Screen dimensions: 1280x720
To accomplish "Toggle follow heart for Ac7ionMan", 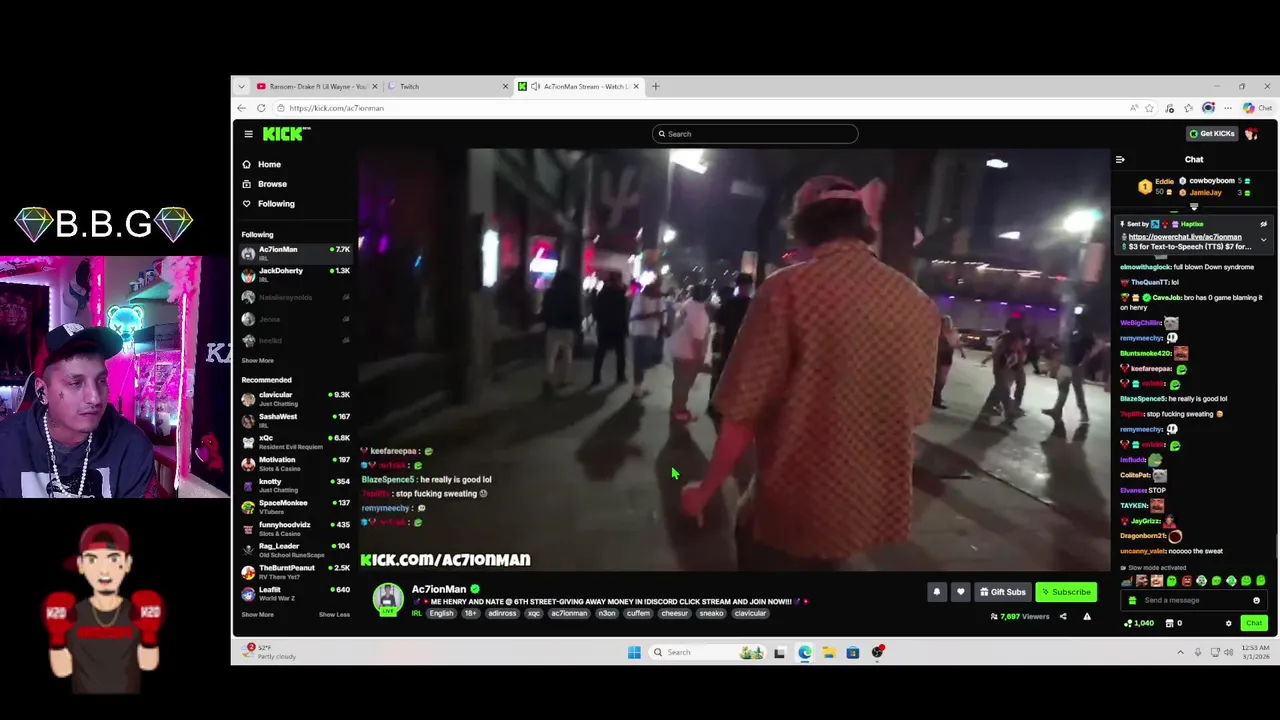I will pyautogui.click(x=961, y=592).
